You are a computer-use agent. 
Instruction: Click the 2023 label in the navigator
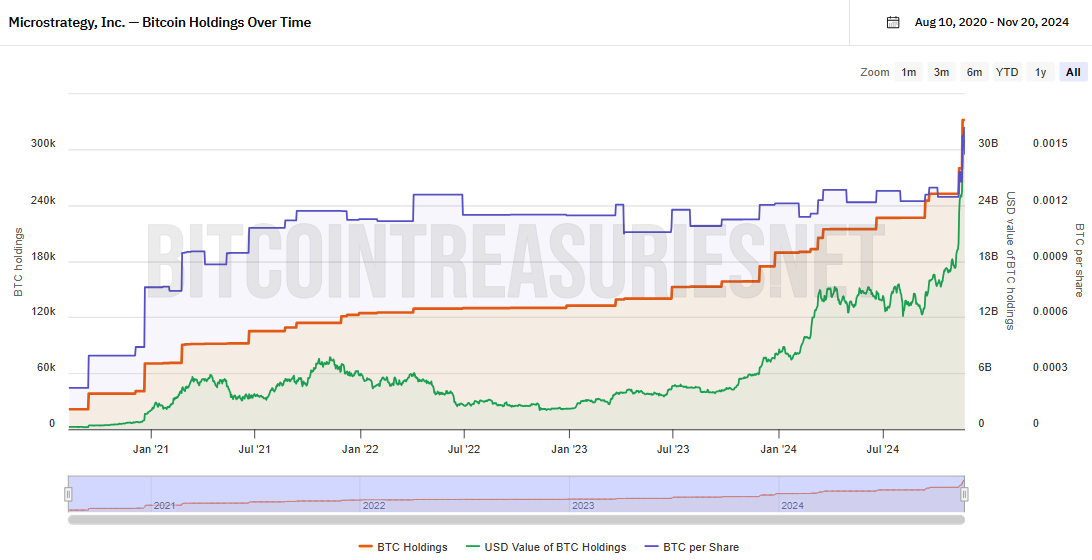(x=583, y=505)
